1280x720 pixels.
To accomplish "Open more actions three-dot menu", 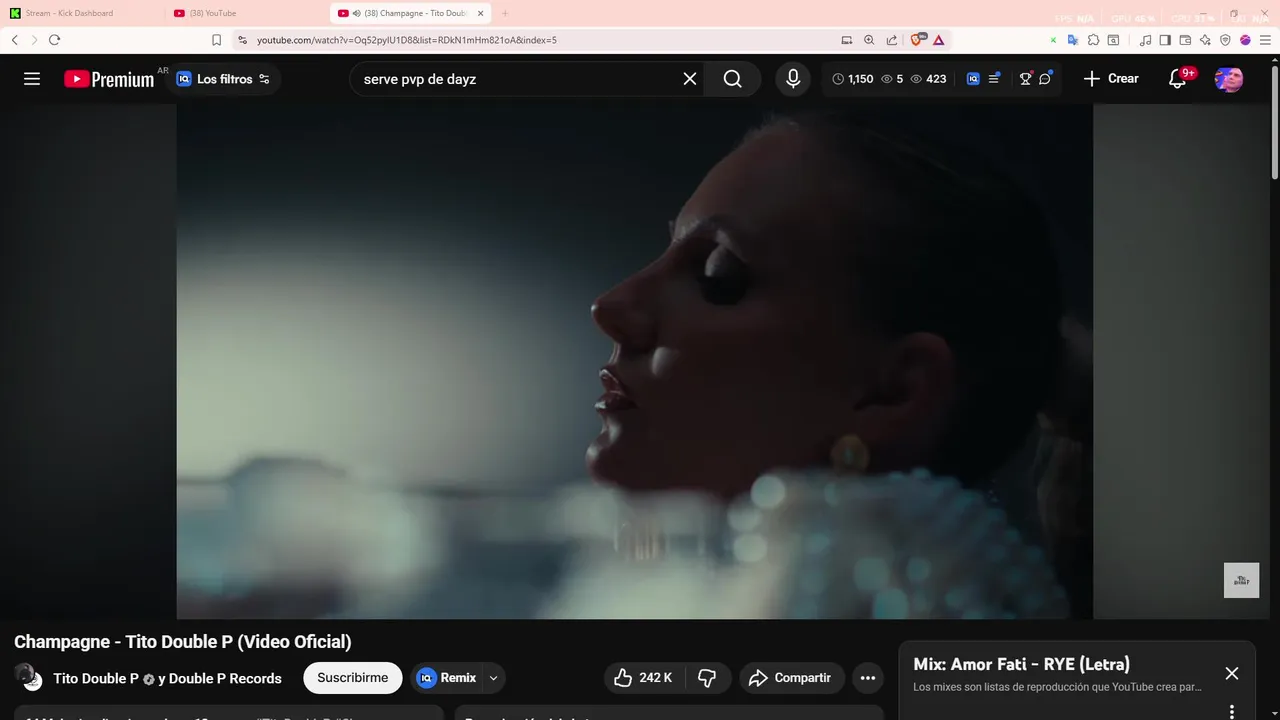I will pyautogui.click(x=868, y=678).
